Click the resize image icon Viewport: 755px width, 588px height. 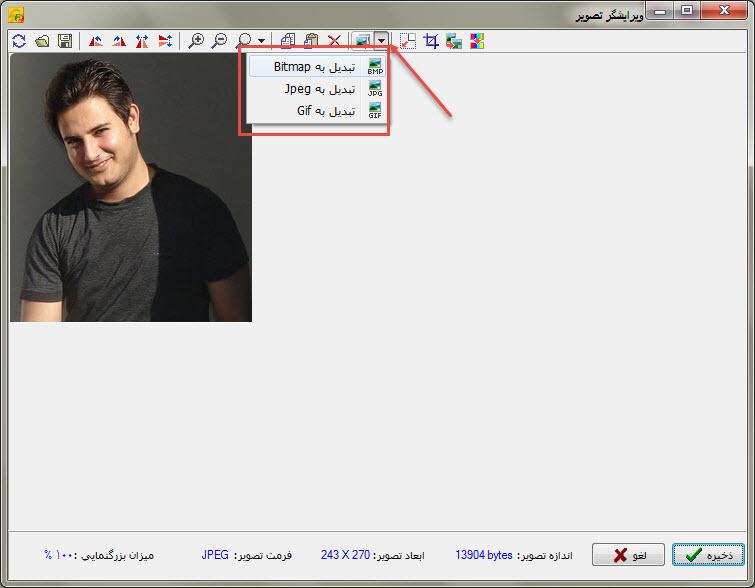pos(408,41)
